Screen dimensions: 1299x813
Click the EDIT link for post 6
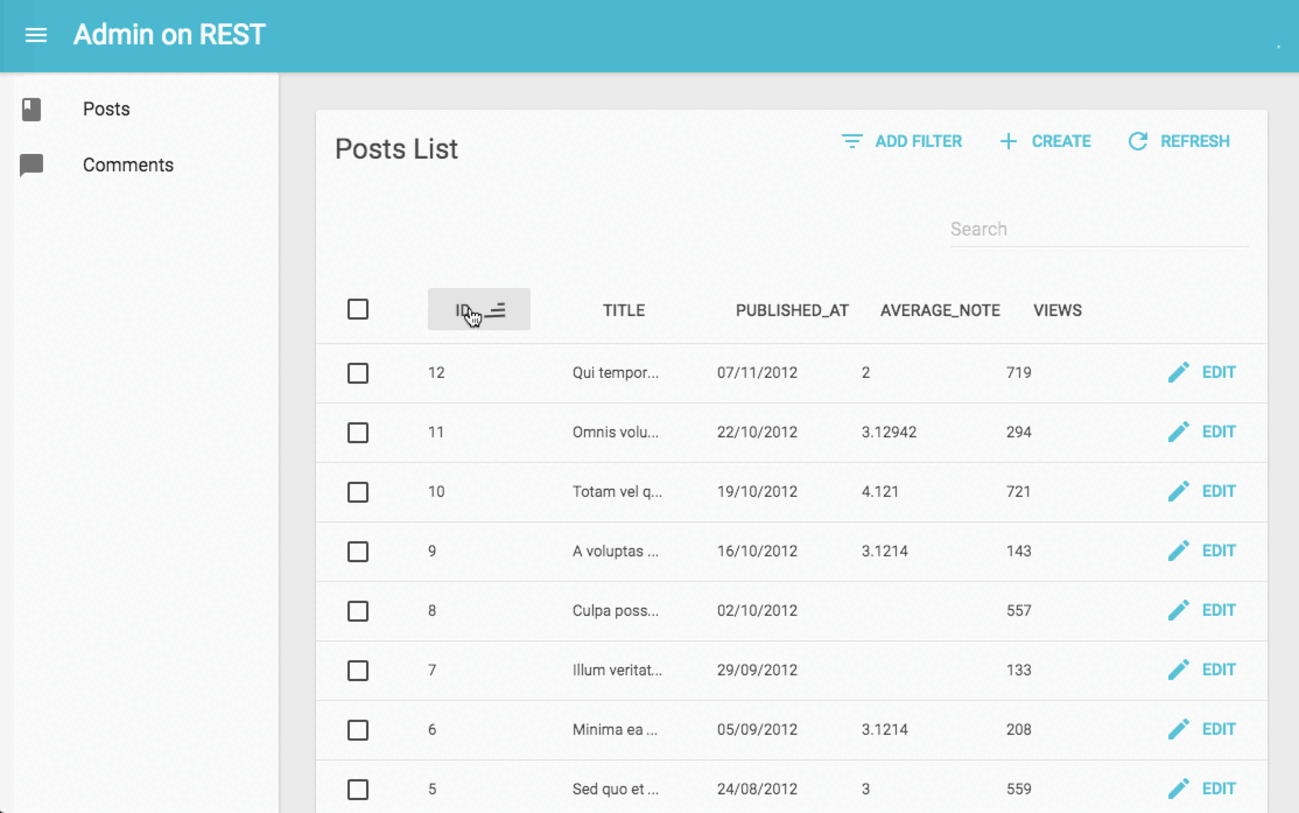[1219, 729]
